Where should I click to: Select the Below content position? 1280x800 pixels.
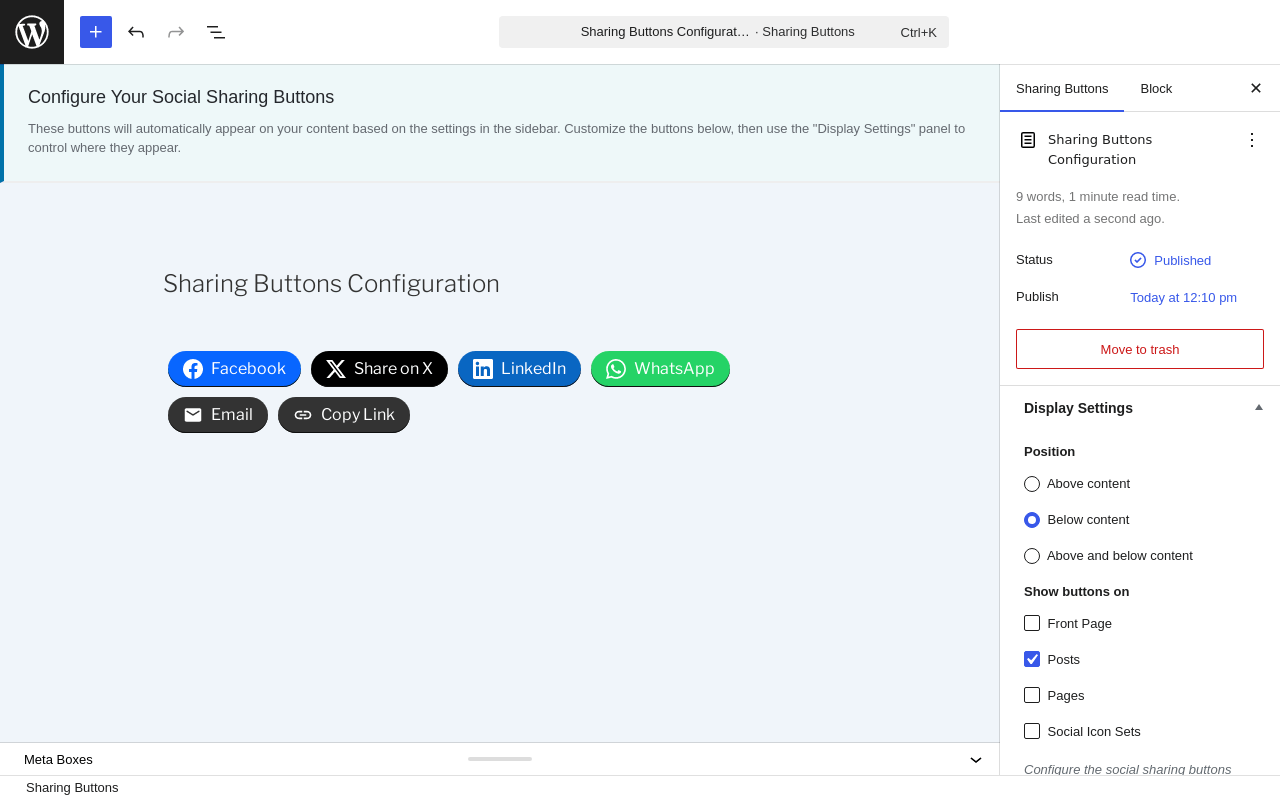(x=1032, y=520)
